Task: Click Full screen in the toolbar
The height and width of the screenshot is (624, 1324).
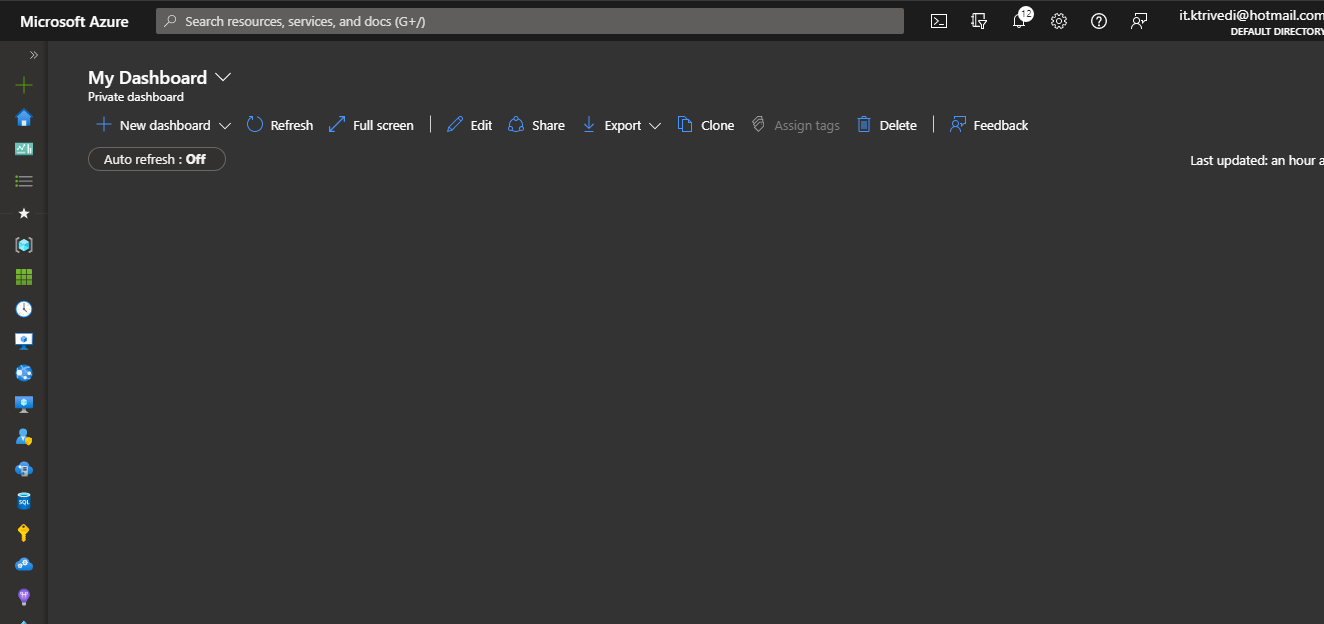Action: click(371, 125)
